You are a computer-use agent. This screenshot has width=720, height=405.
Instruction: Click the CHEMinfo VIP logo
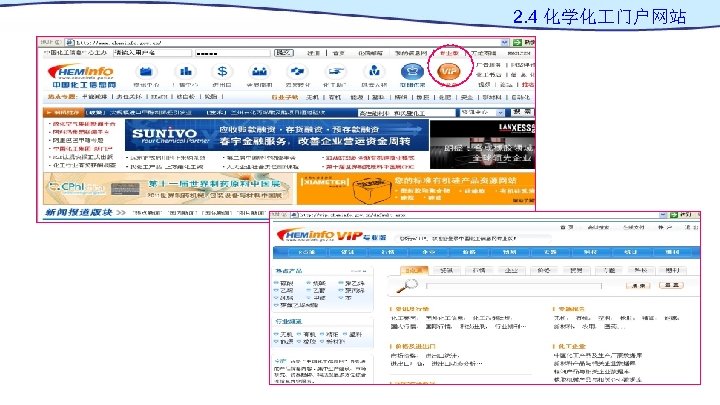click(x=331, y=235)
